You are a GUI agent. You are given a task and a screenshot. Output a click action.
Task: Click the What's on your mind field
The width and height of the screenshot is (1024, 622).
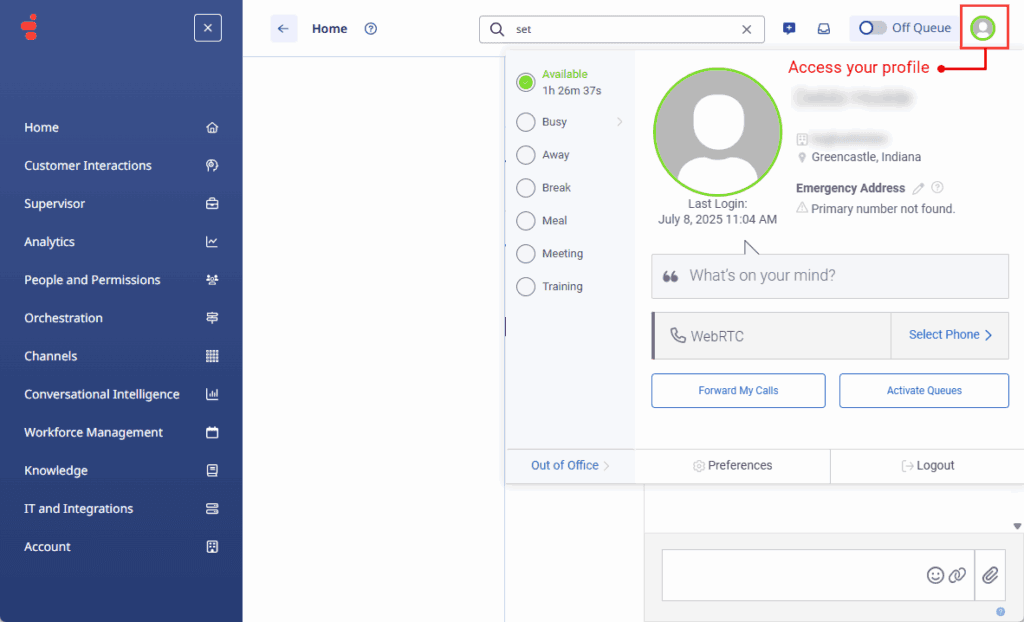pyautogui.click(x=830, y=276)
